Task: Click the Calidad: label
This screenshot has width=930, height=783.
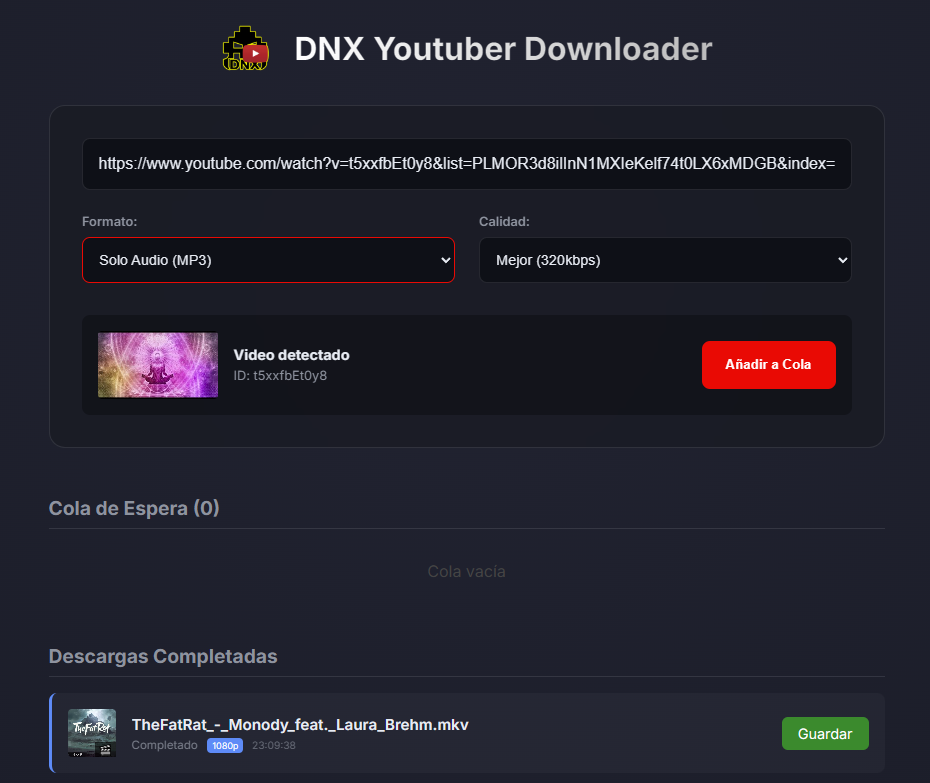Action: [504, 222]
